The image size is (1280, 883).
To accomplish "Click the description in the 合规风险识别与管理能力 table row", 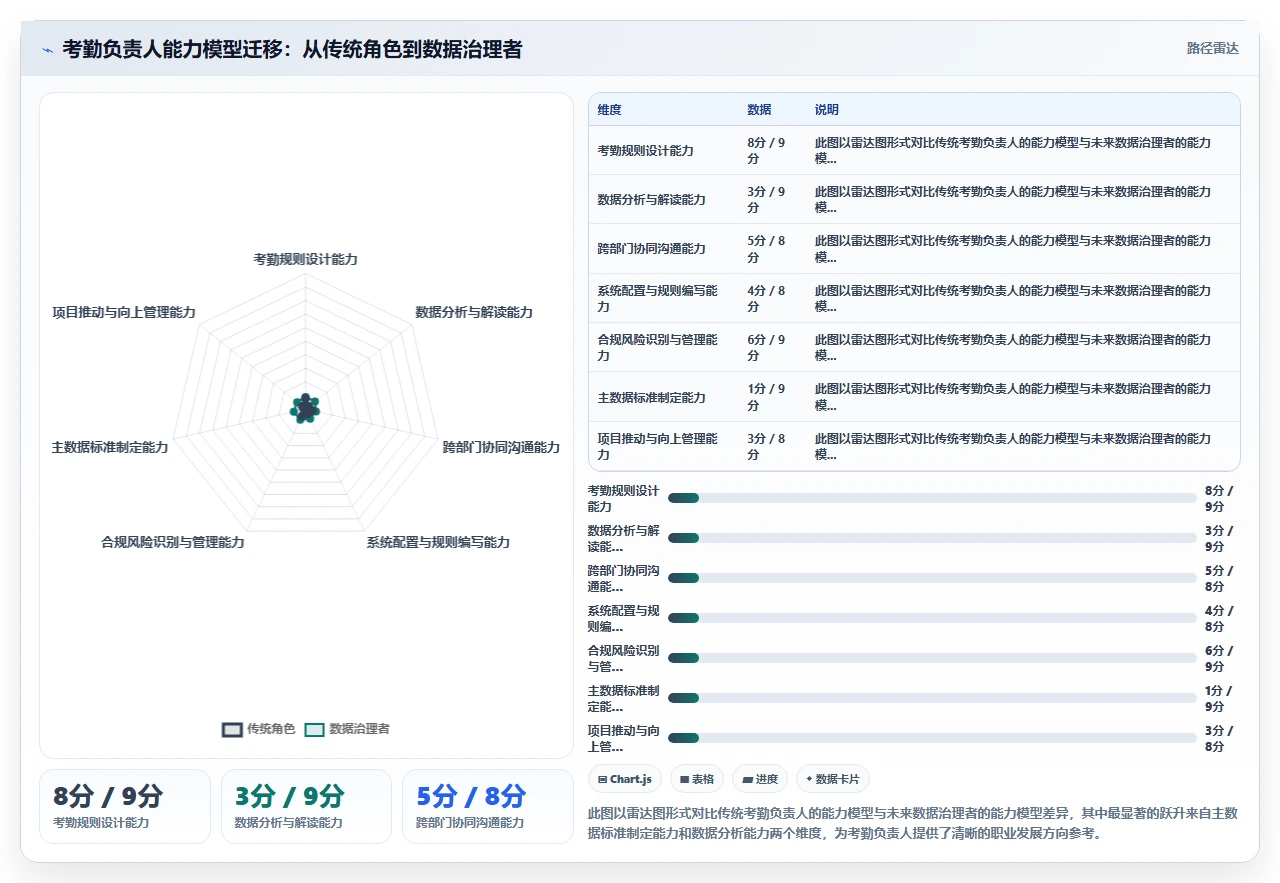I will click(x=1013, y=348).
